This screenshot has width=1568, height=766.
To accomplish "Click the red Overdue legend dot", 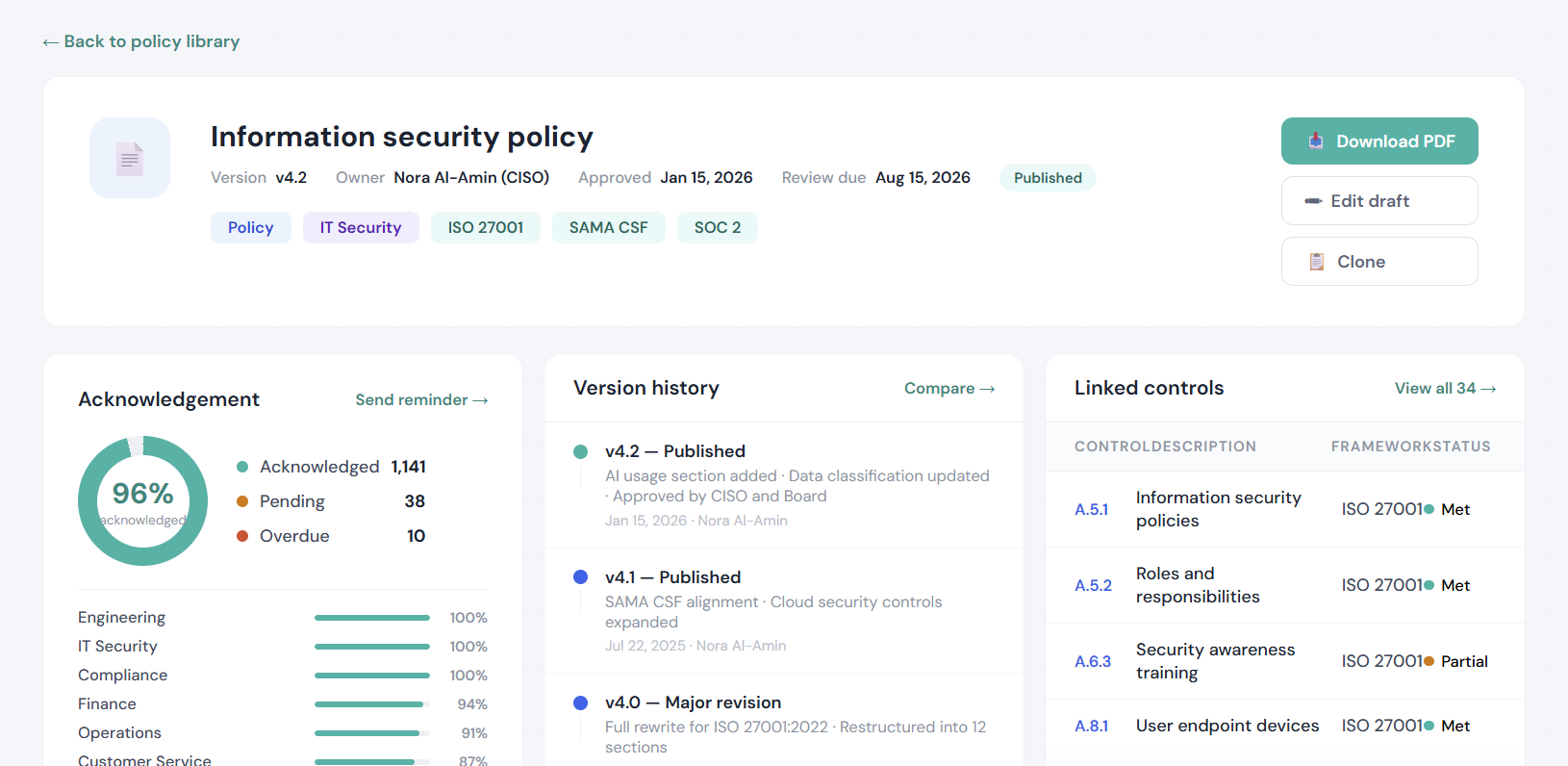I will coord(242,536).
